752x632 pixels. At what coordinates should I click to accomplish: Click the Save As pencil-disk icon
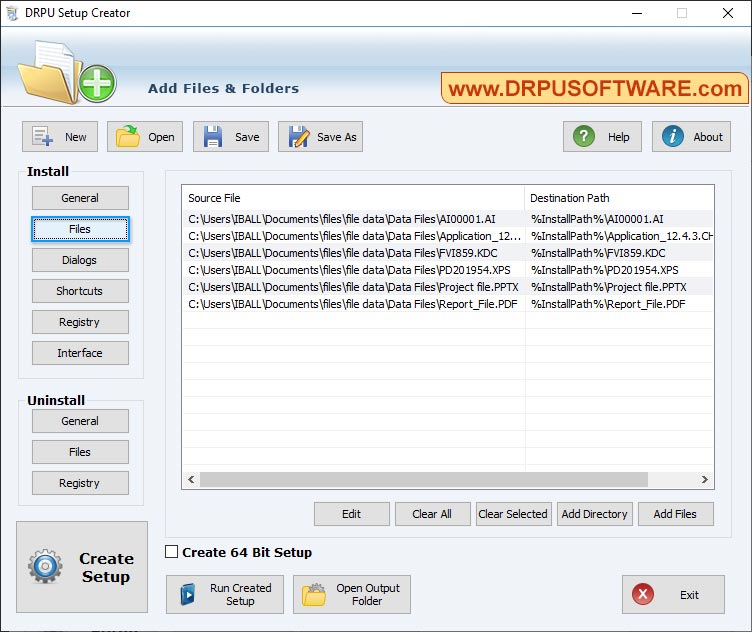tap(298, 137)
